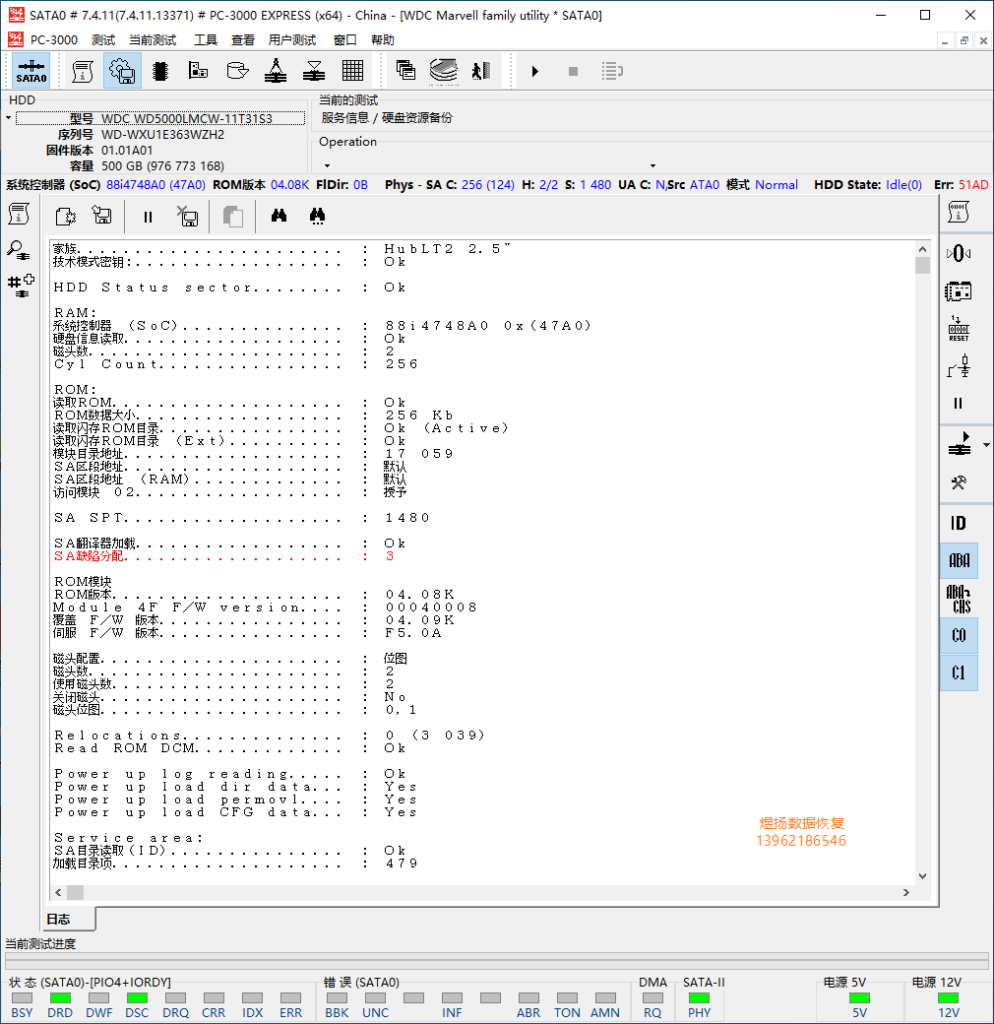The width and height of the screenshot is (994, 1024).
Task: Click horizontal scrollbar left arrow
Action: tap(58, 892)
